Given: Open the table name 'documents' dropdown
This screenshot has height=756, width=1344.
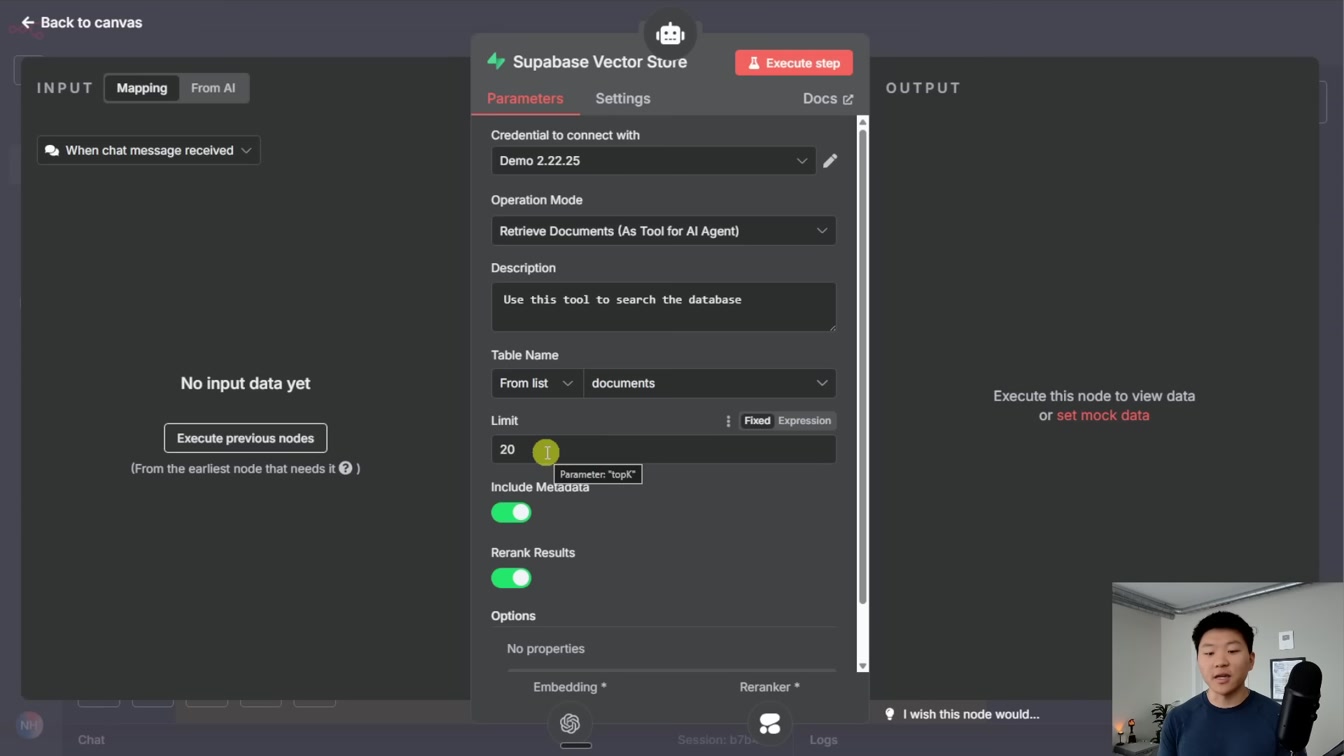Looking at the screenshot, I should pyautogui.click(x=710, y=383).
